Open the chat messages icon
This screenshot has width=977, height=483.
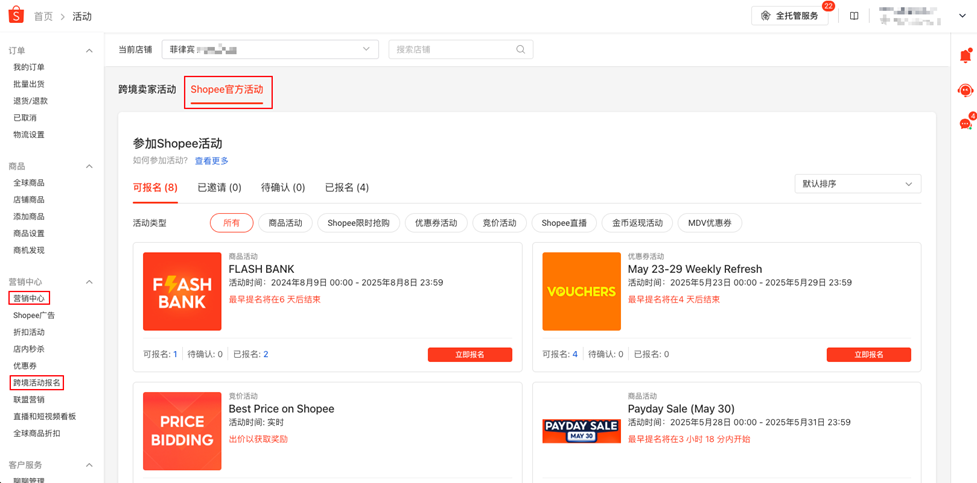[965, 123]
